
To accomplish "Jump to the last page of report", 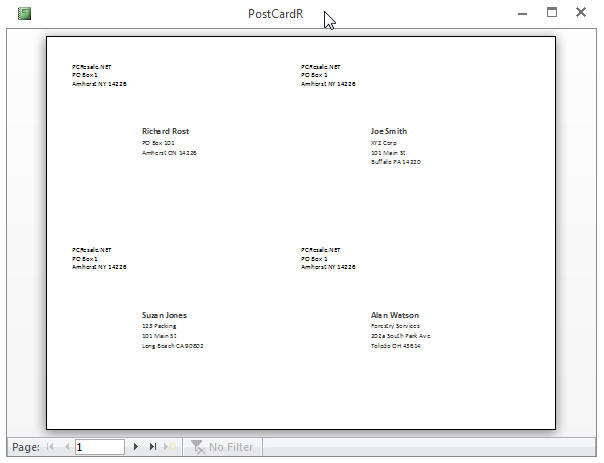I will pyautogui.click(x=153, y=447).
